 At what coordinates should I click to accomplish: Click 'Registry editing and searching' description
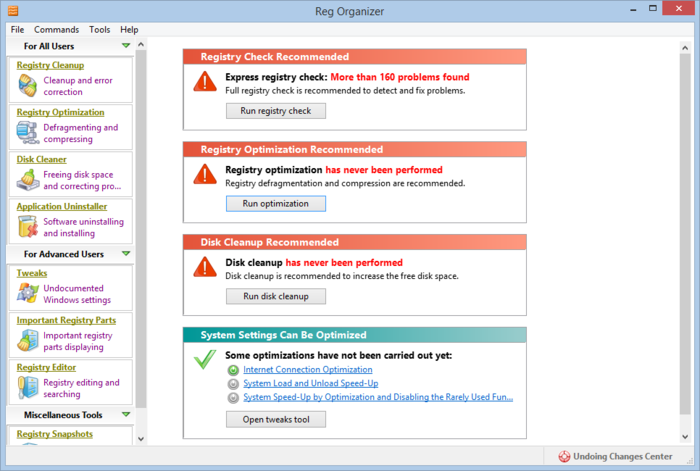click(81, 388)
